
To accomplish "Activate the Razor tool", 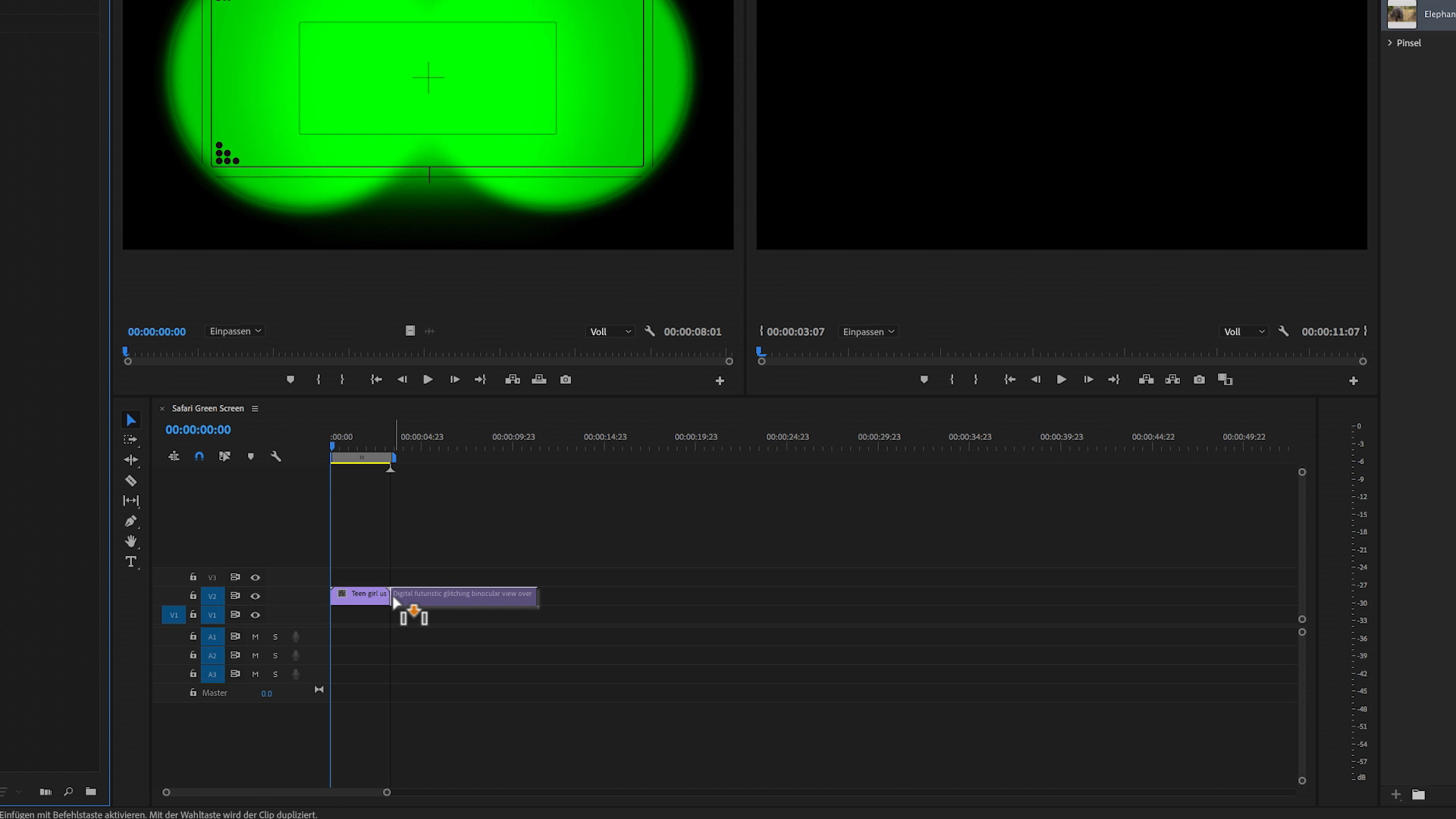I will coord(131,481).
